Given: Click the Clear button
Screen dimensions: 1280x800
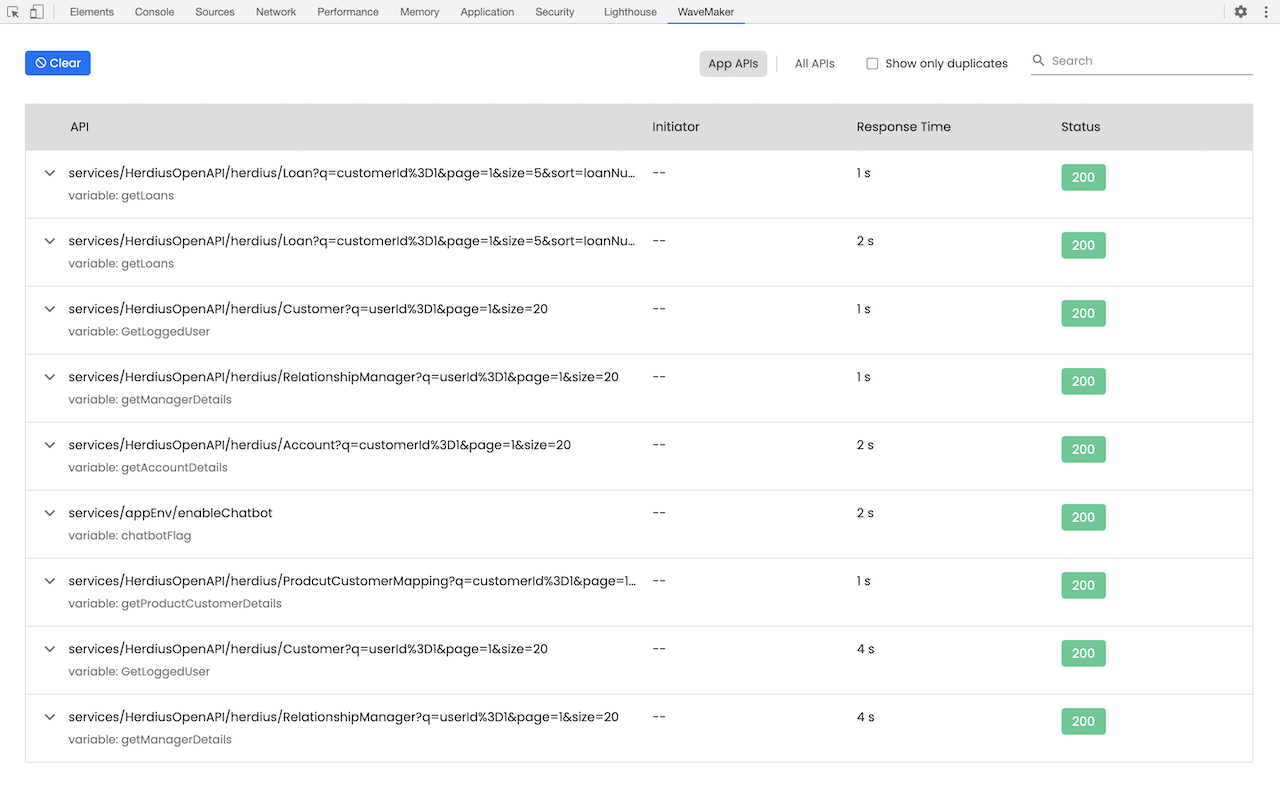Looking at the screenshot, I should coord(58,63).
